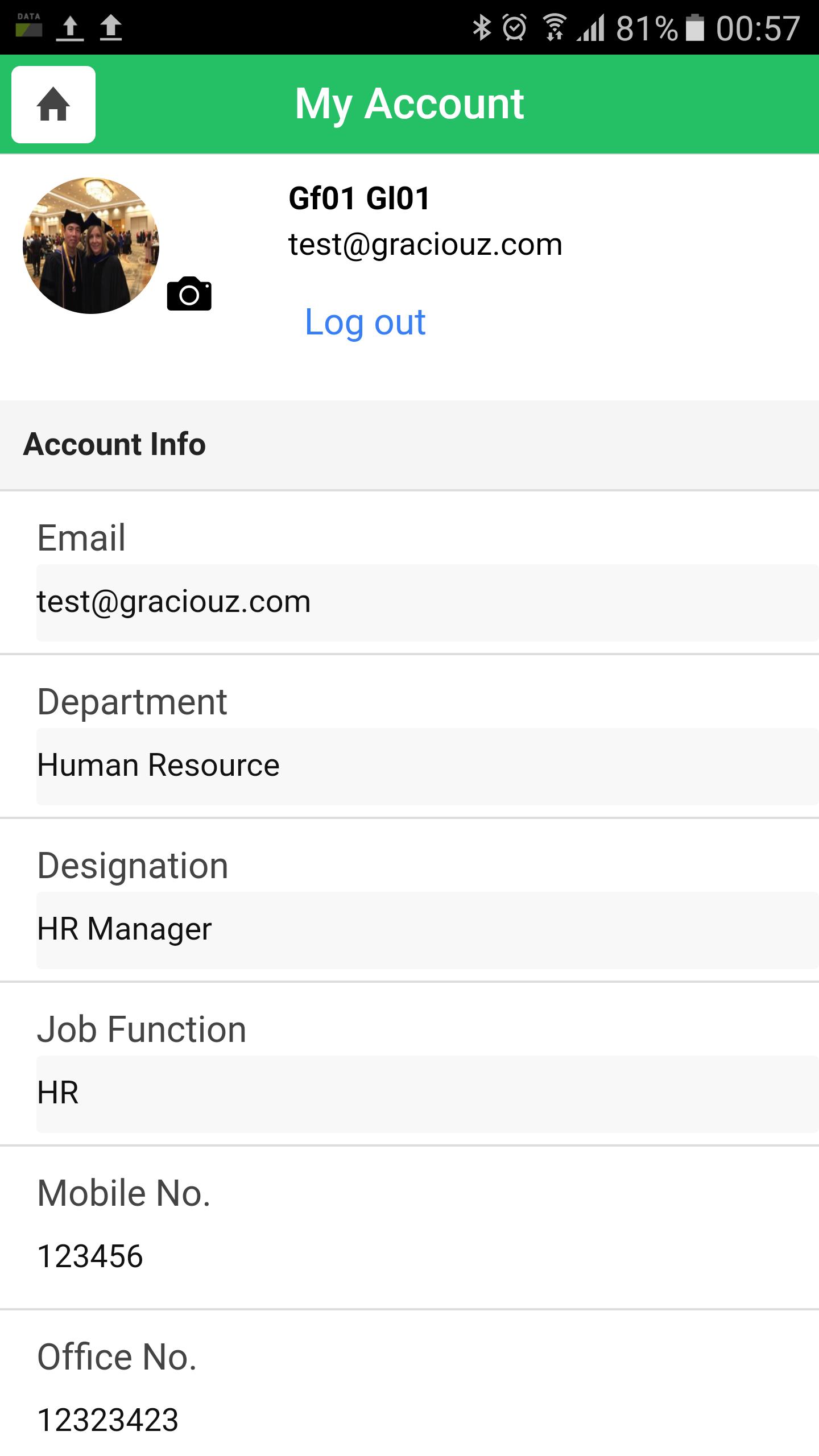The width and height of the screenshot is (819, 1456).
Task: Tap the Home icon button
Action: [53, 105]
